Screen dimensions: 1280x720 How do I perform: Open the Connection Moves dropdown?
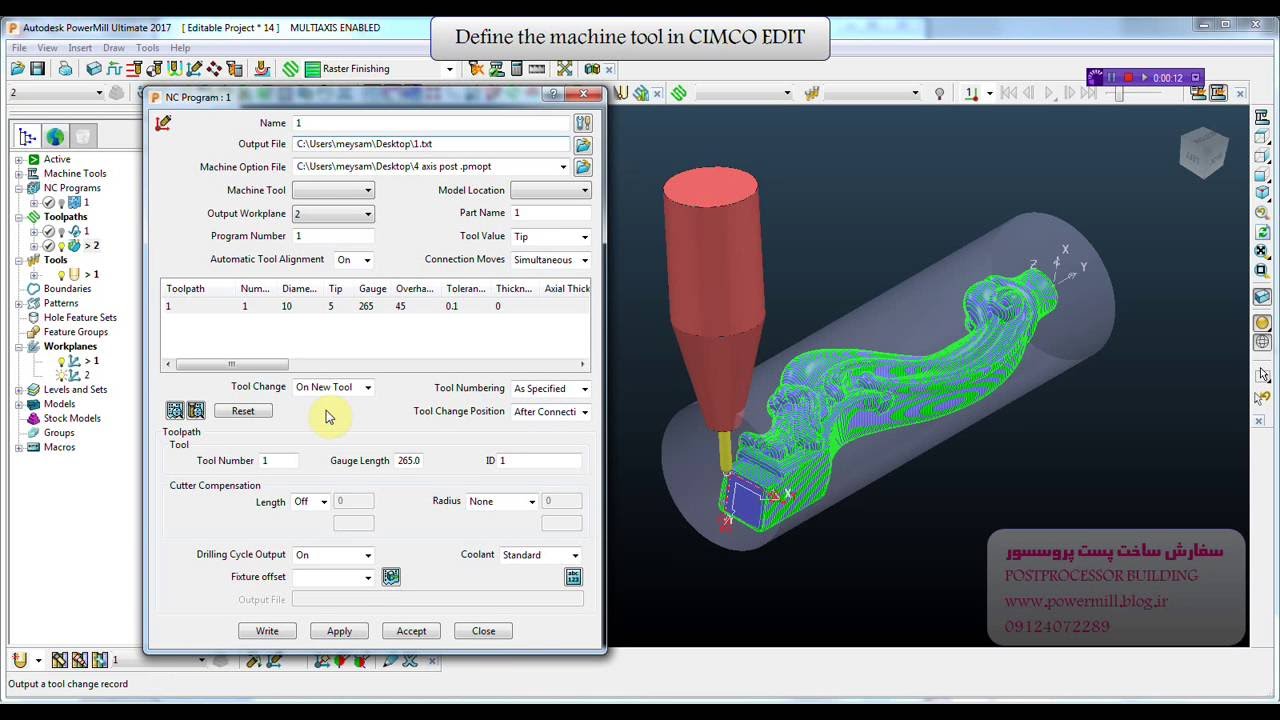[551, 260]
